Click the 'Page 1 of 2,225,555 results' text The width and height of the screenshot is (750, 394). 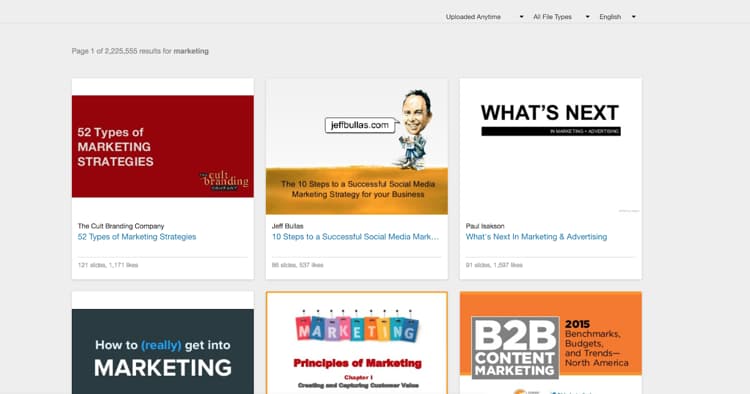pyautogui.click(x=140, y=51)
